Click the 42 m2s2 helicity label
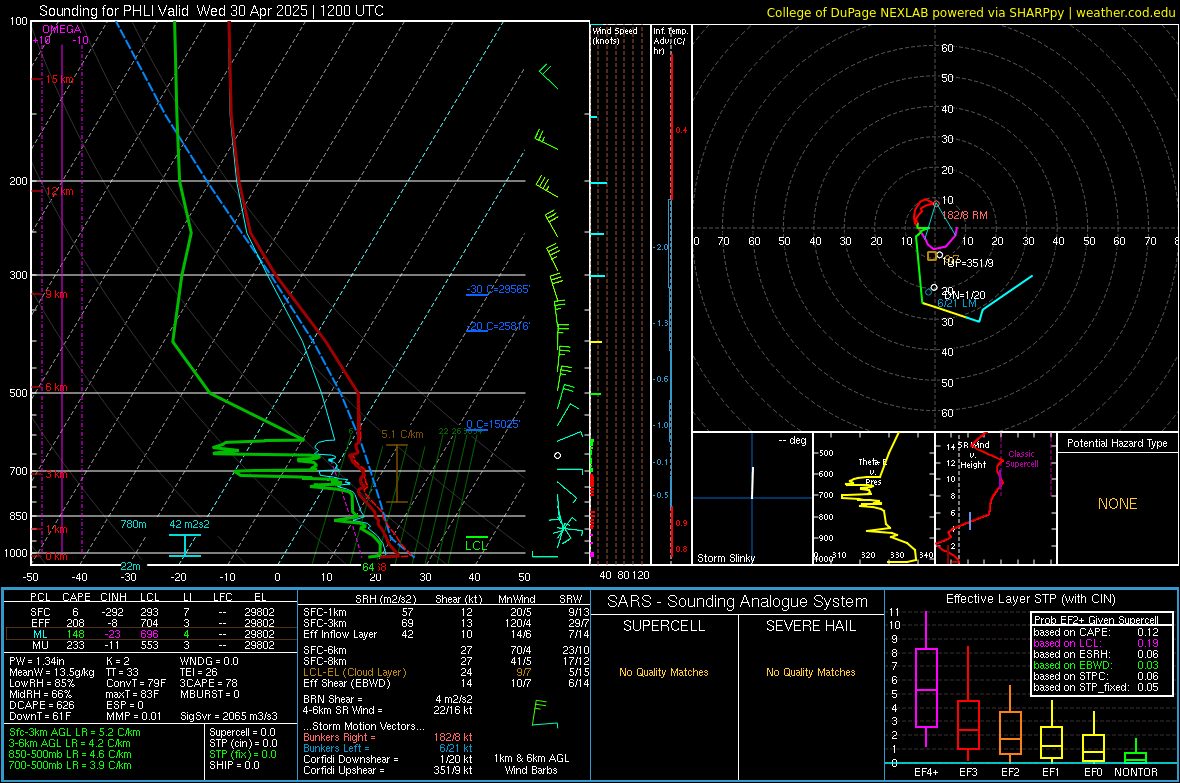 click(x=190, y=524)
